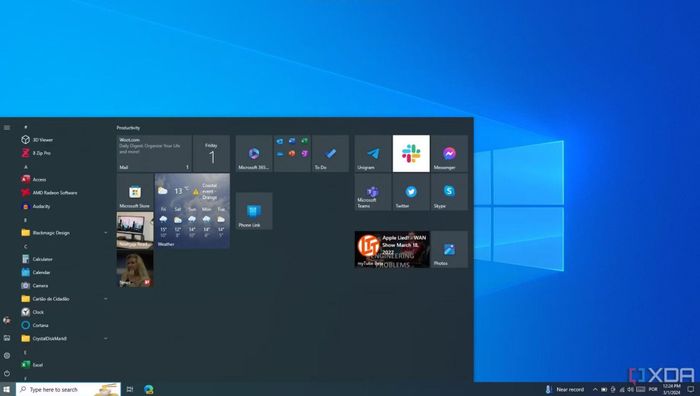Open Settings gear in Start sidebar
The image size is (700, 396).
[x=7, y=355]
